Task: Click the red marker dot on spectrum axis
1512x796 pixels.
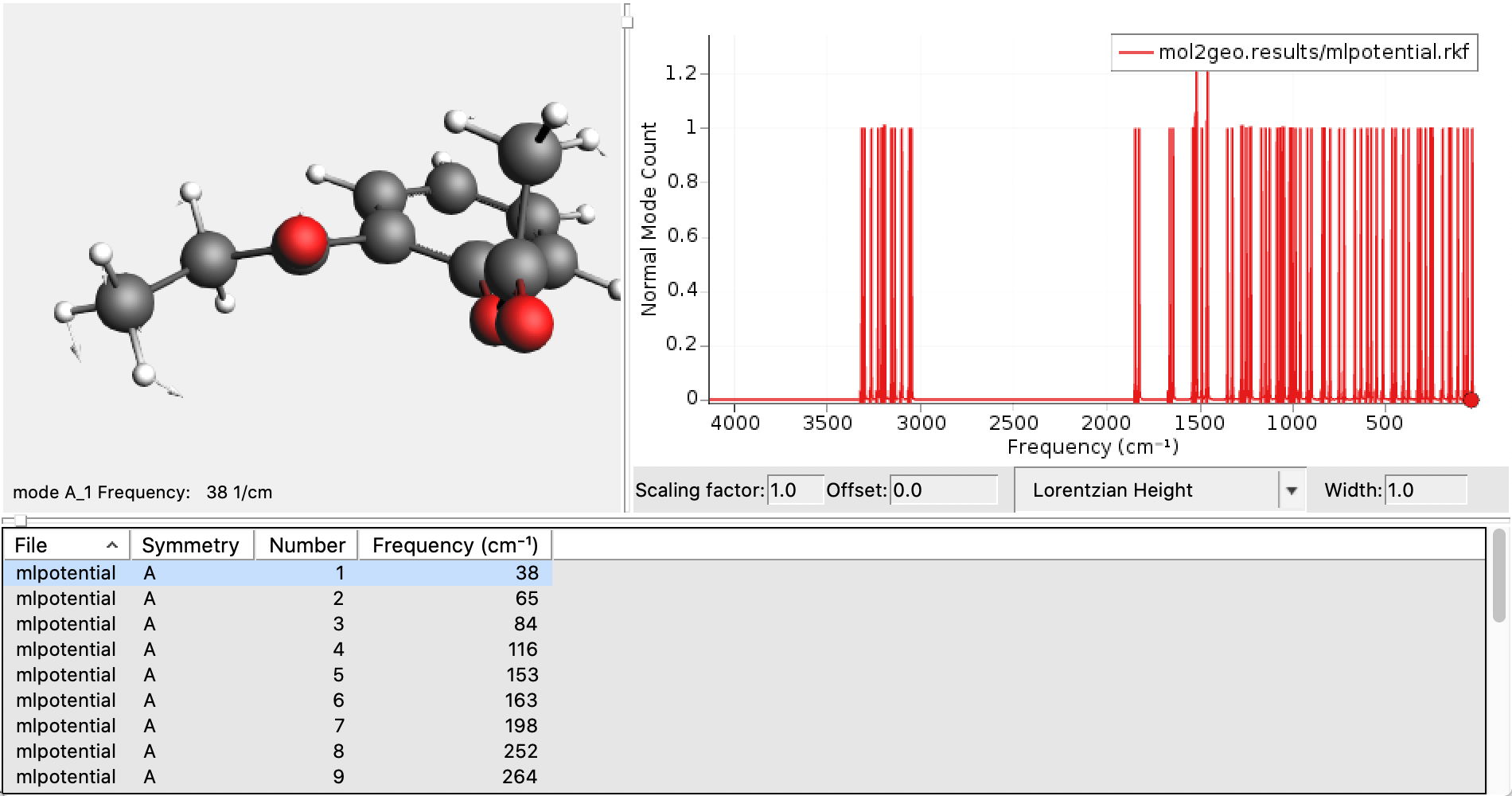Action: coord(1471,400)
